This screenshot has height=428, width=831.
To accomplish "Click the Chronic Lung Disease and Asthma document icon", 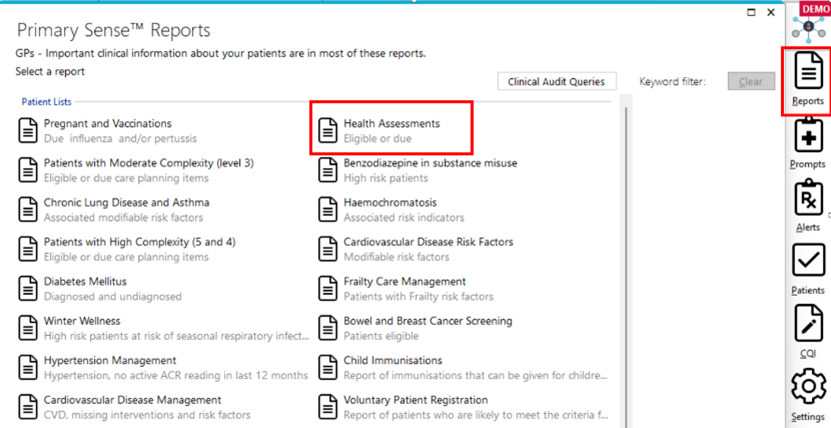I will pyautogui.click(x=28, y=209).
